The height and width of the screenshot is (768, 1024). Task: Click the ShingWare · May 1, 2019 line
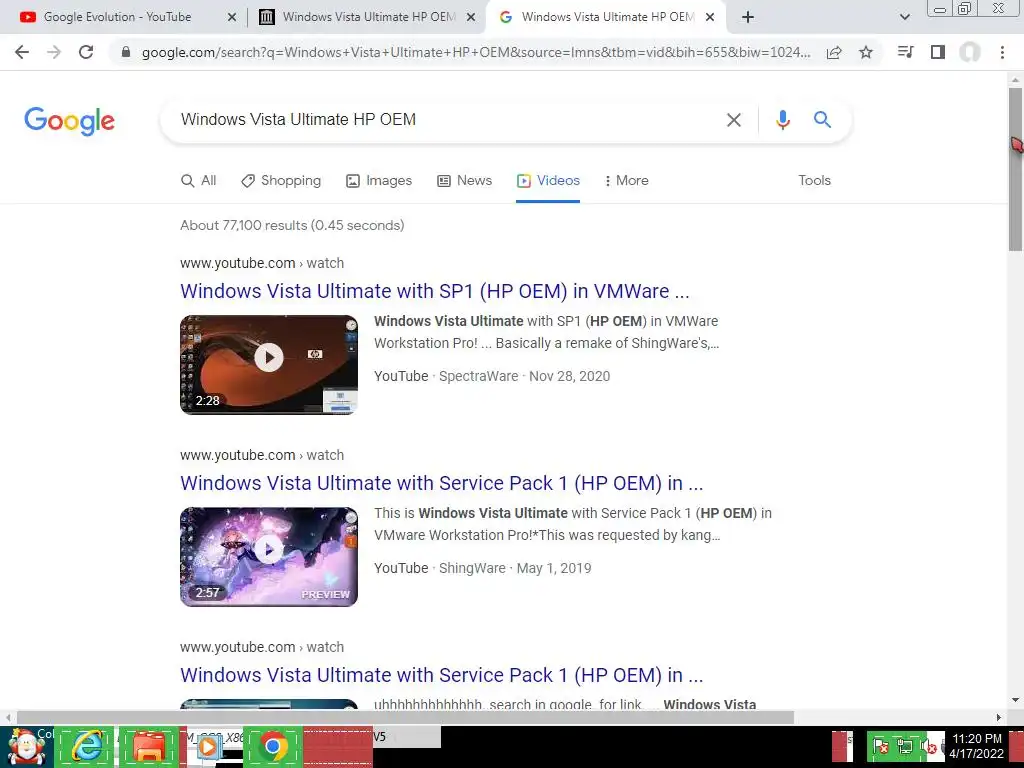tap(515, 568)
